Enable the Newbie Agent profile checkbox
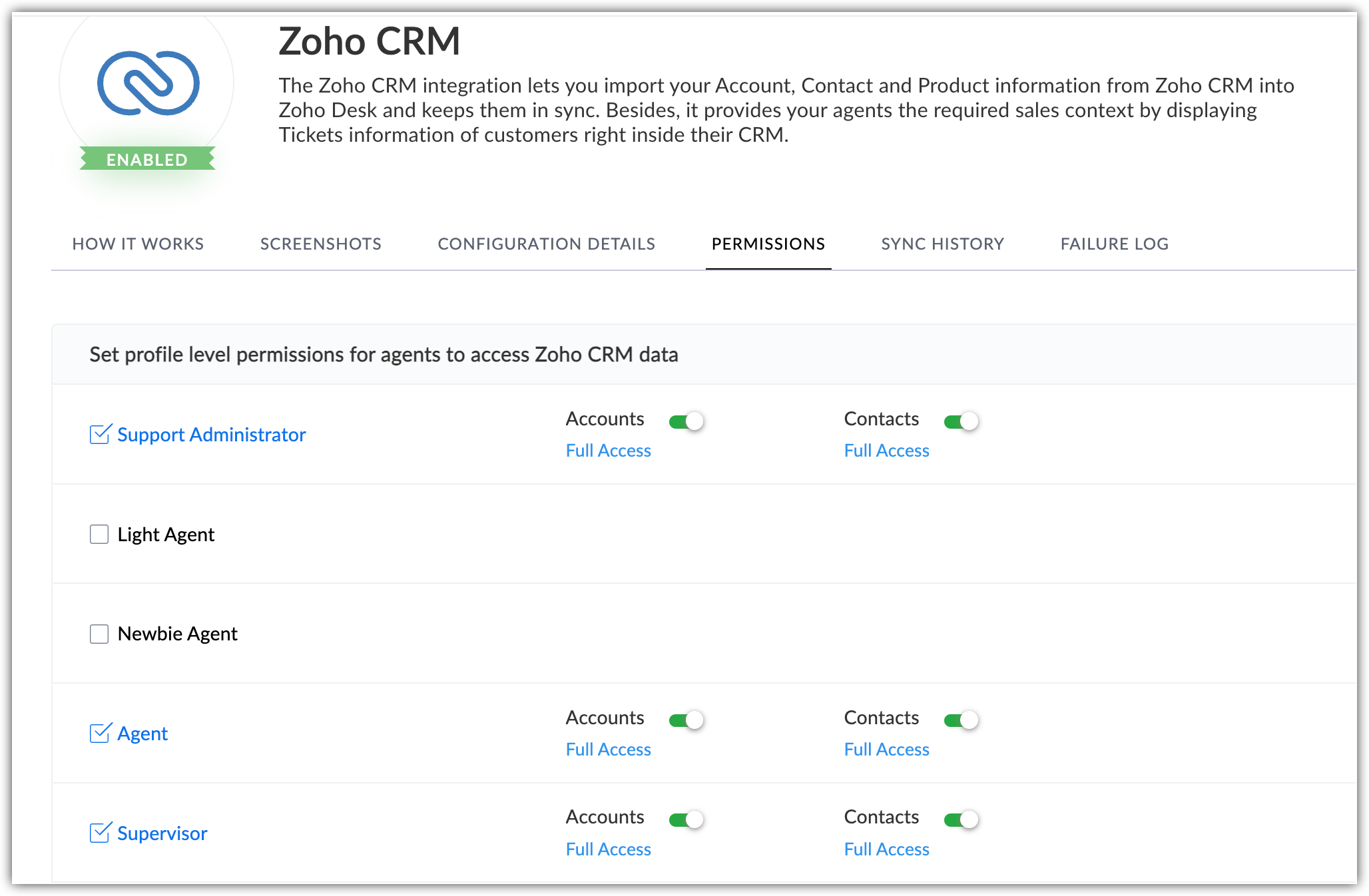This screenshot has height=896, width=1369. coord(99,634)
